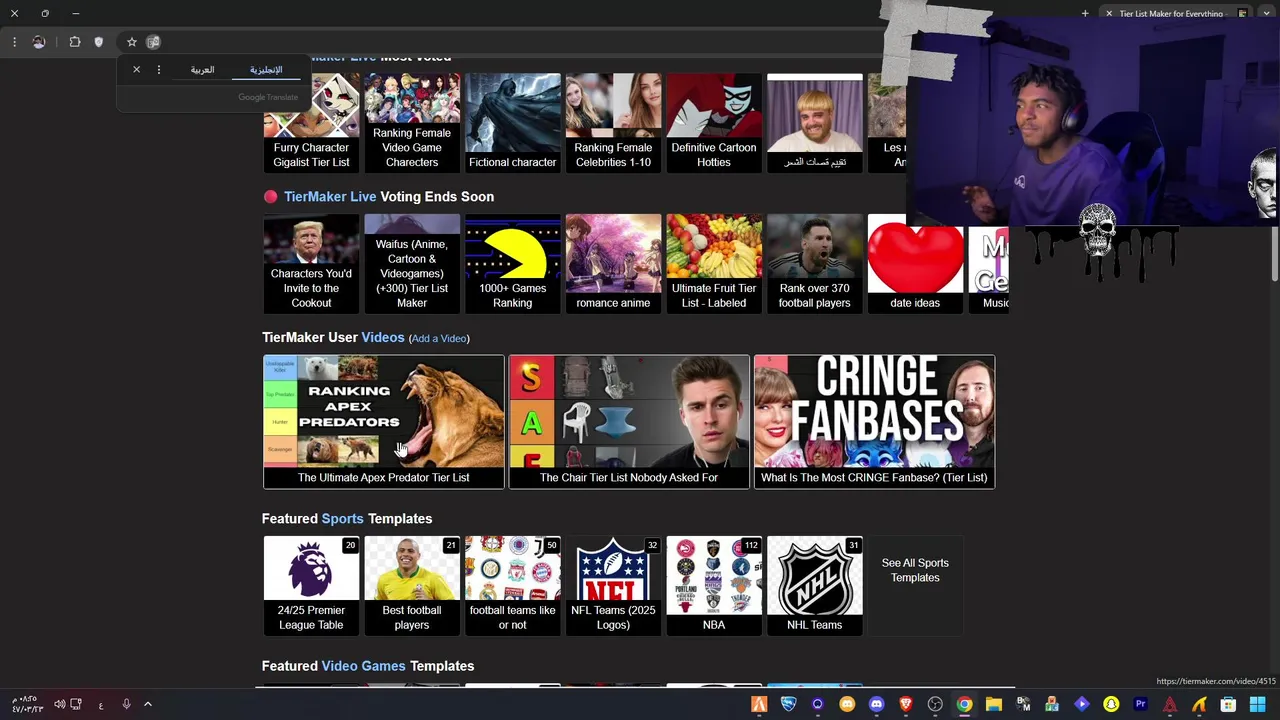
Task: Play What Is The Most CRINGE Fanbase video
Action: tap(874, 422)
